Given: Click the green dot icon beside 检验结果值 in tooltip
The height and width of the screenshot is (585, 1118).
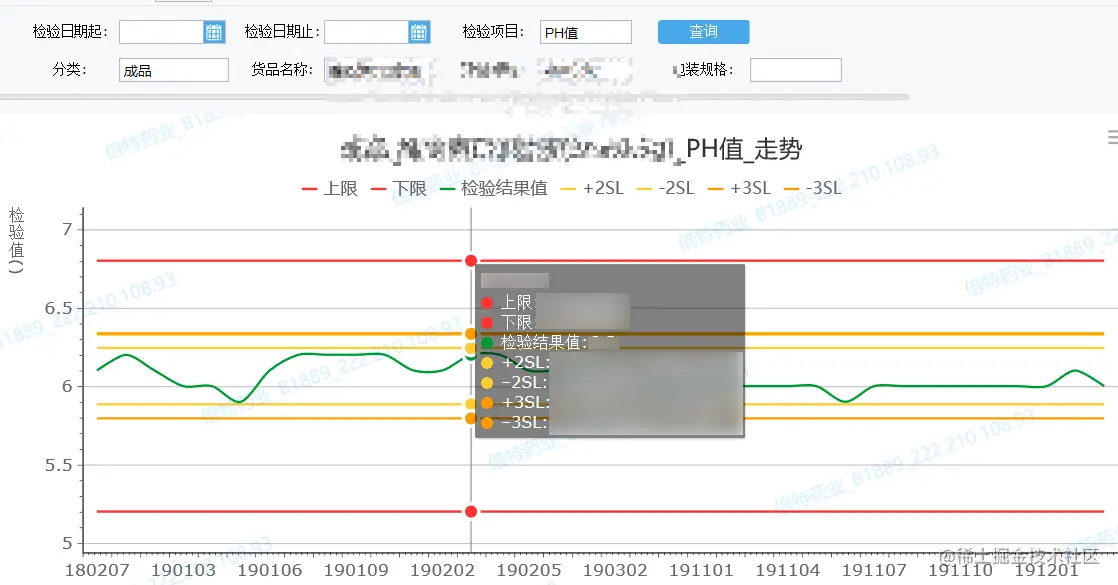Looking at the screenshot, I should point(487,342).
